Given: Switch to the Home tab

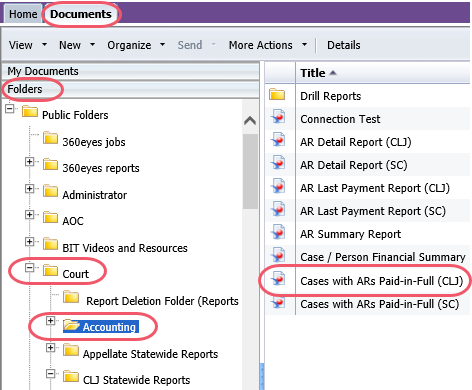Looking at the screenshot, I should (x=23, y=14).
